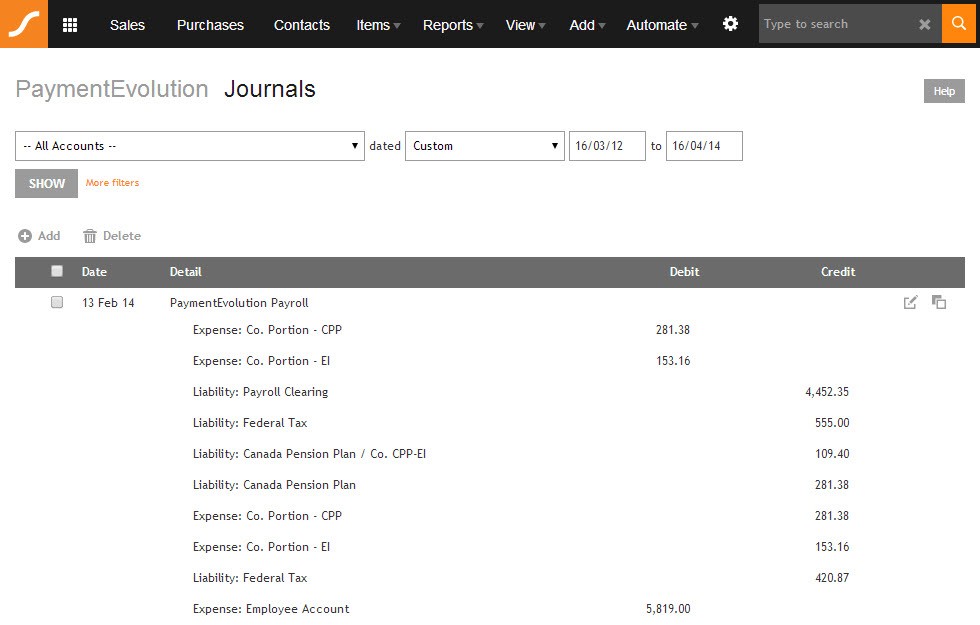Click the orange search magnifier button
Image resolution: width=980 pixels, height=625 pixels.
pyautogui.click(x=959, y=24)
